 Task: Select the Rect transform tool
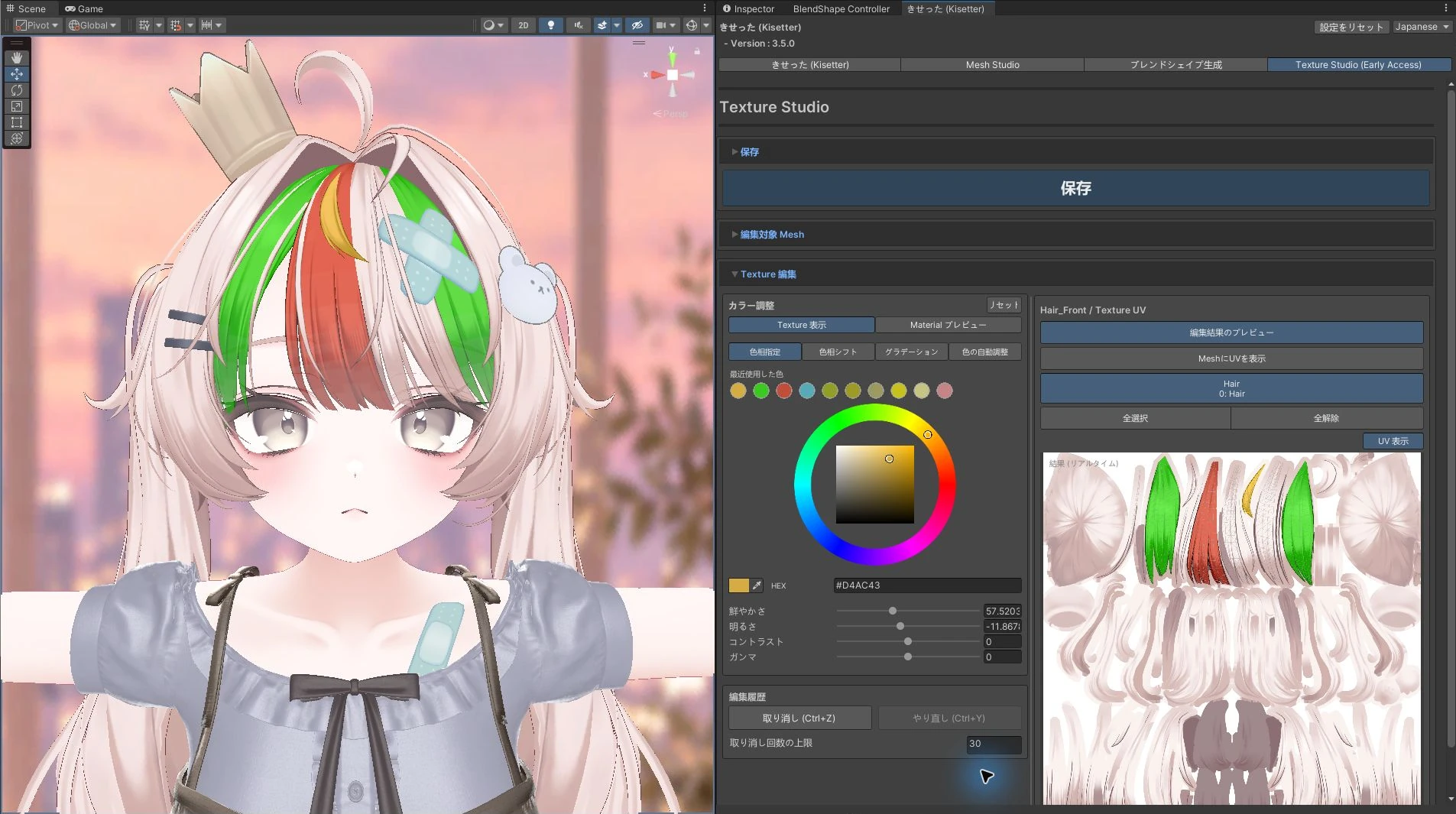click(17, 122)
